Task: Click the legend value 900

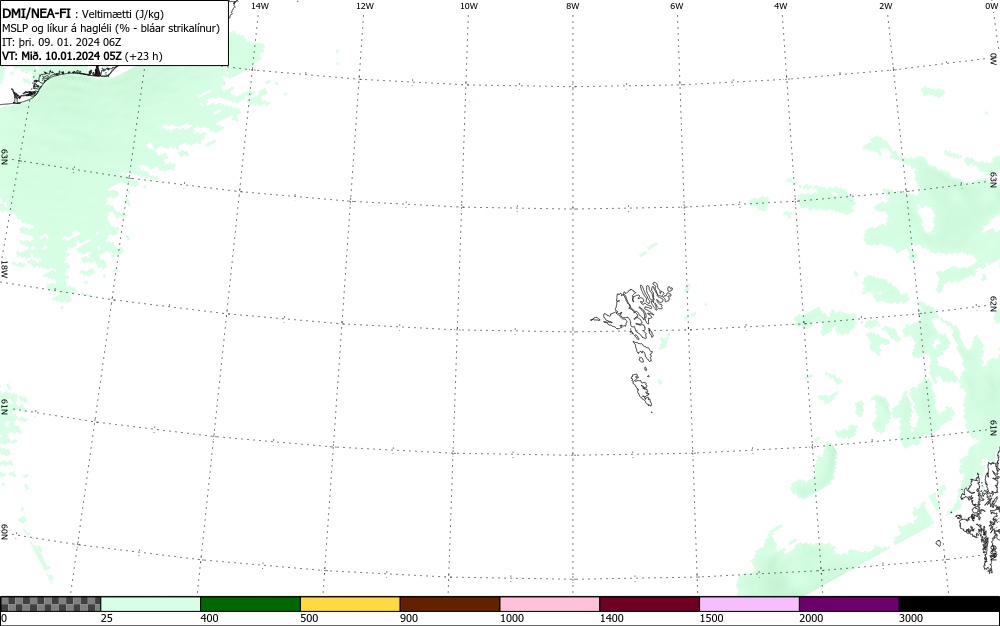Action: [409, 618]
